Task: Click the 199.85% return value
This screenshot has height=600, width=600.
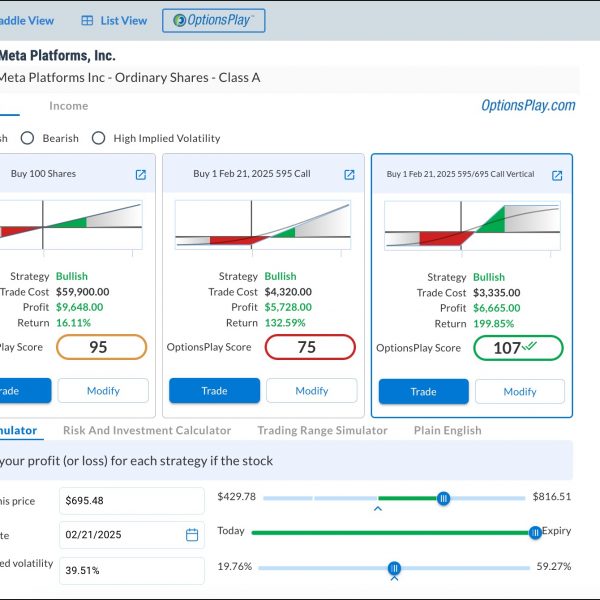Action: click(x=494, y=324)
